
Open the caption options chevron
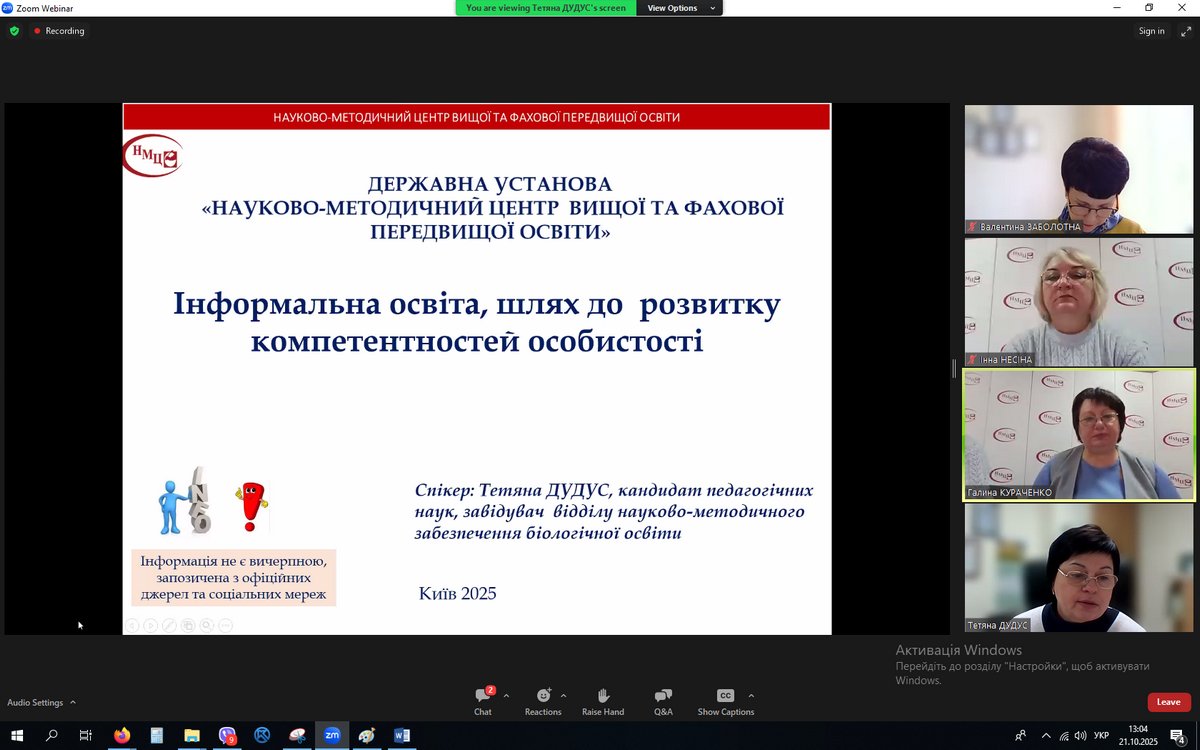(751, 695)
